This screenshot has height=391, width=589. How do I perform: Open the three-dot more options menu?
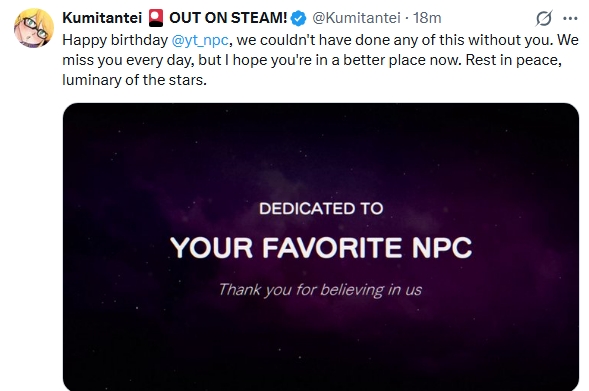click(x=570, y=18)
